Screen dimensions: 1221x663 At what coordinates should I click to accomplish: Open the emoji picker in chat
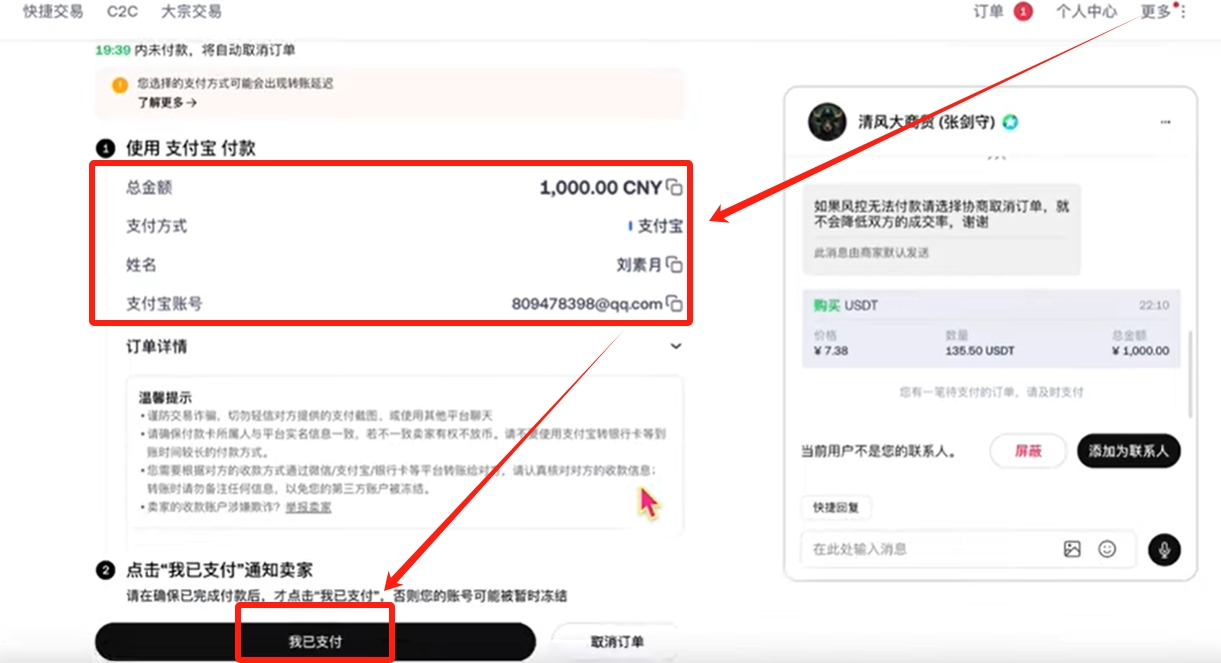click(x=1107, y=549)
